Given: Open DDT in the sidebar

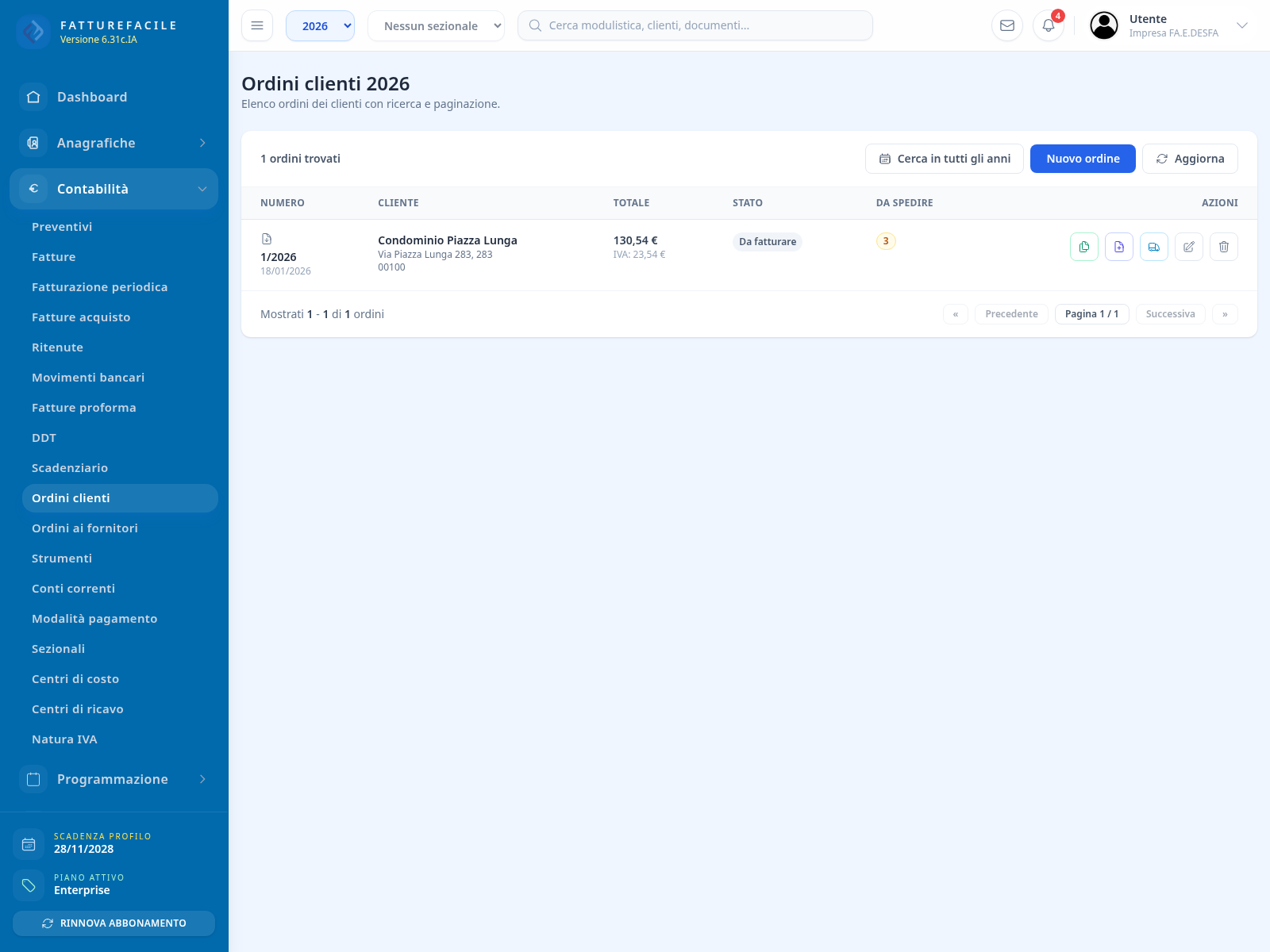Looking at the screenshot, I should coord(120,438).
